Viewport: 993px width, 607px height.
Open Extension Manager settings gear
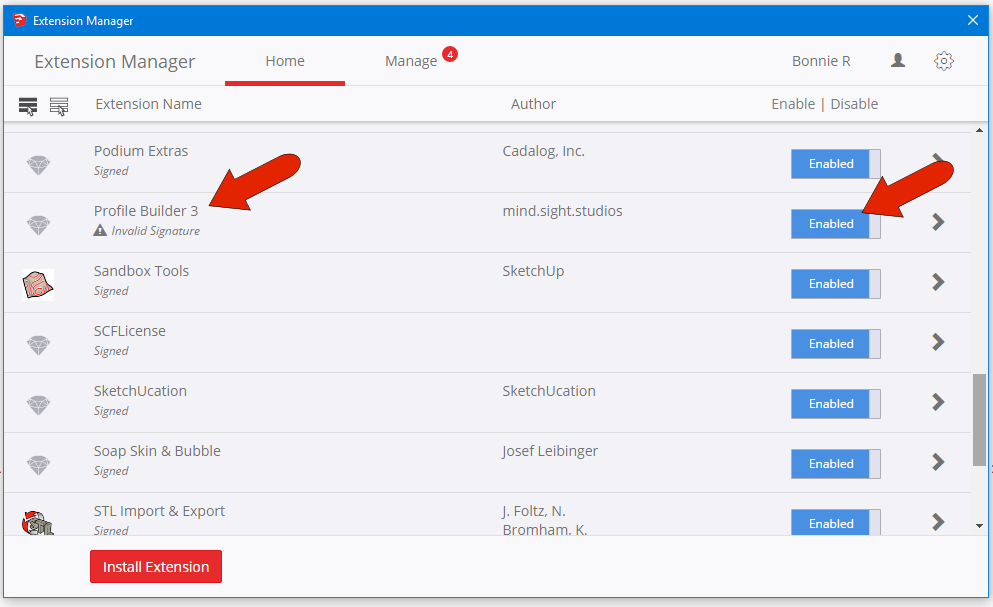pos(944,61)
